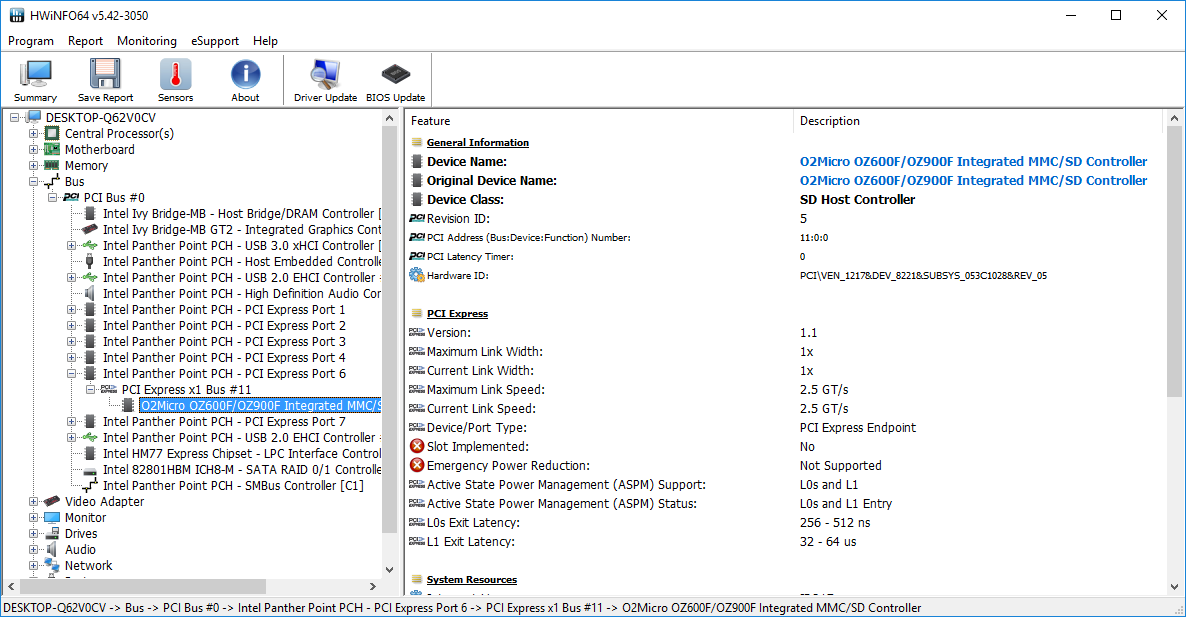
Task: Click the details scroll down arrow
Action: 1174,587
